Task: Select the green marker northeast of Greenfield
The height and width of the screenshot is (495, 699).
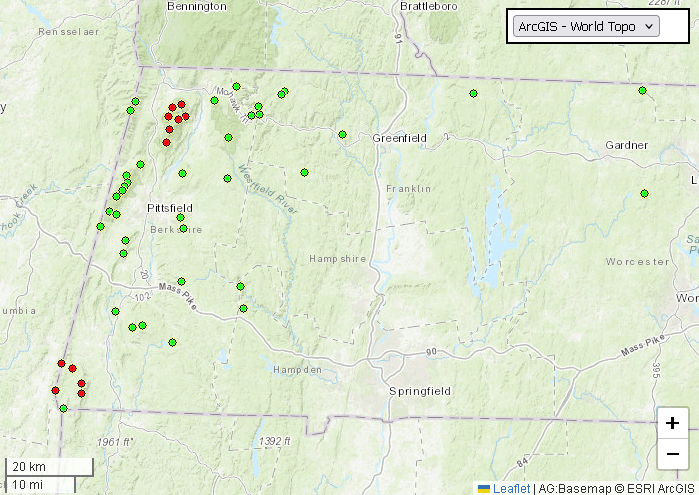Action: pos(473,94)
